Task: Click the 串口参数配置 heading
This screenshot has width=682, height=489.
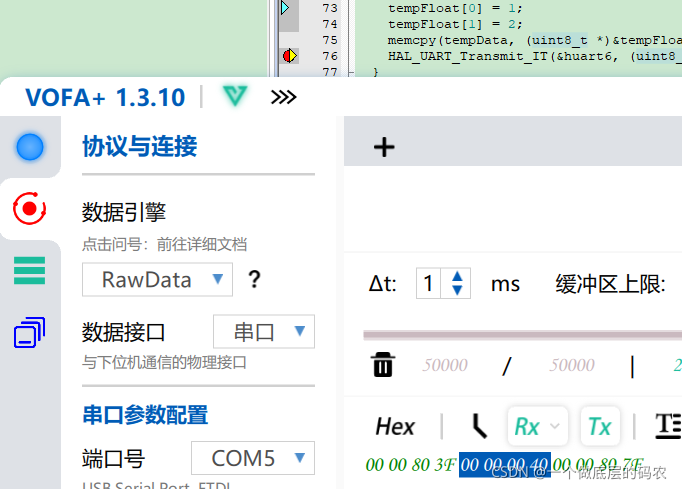Action: point(145,415)
